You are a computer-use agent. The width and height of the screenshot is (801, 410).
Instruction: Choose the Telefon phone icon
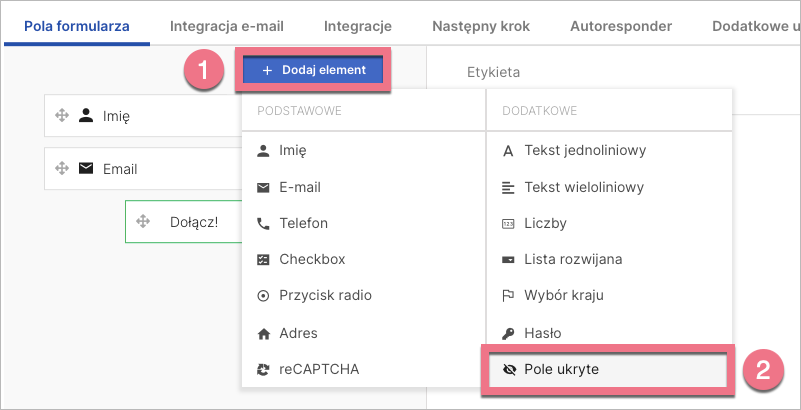tap(263, 223)
